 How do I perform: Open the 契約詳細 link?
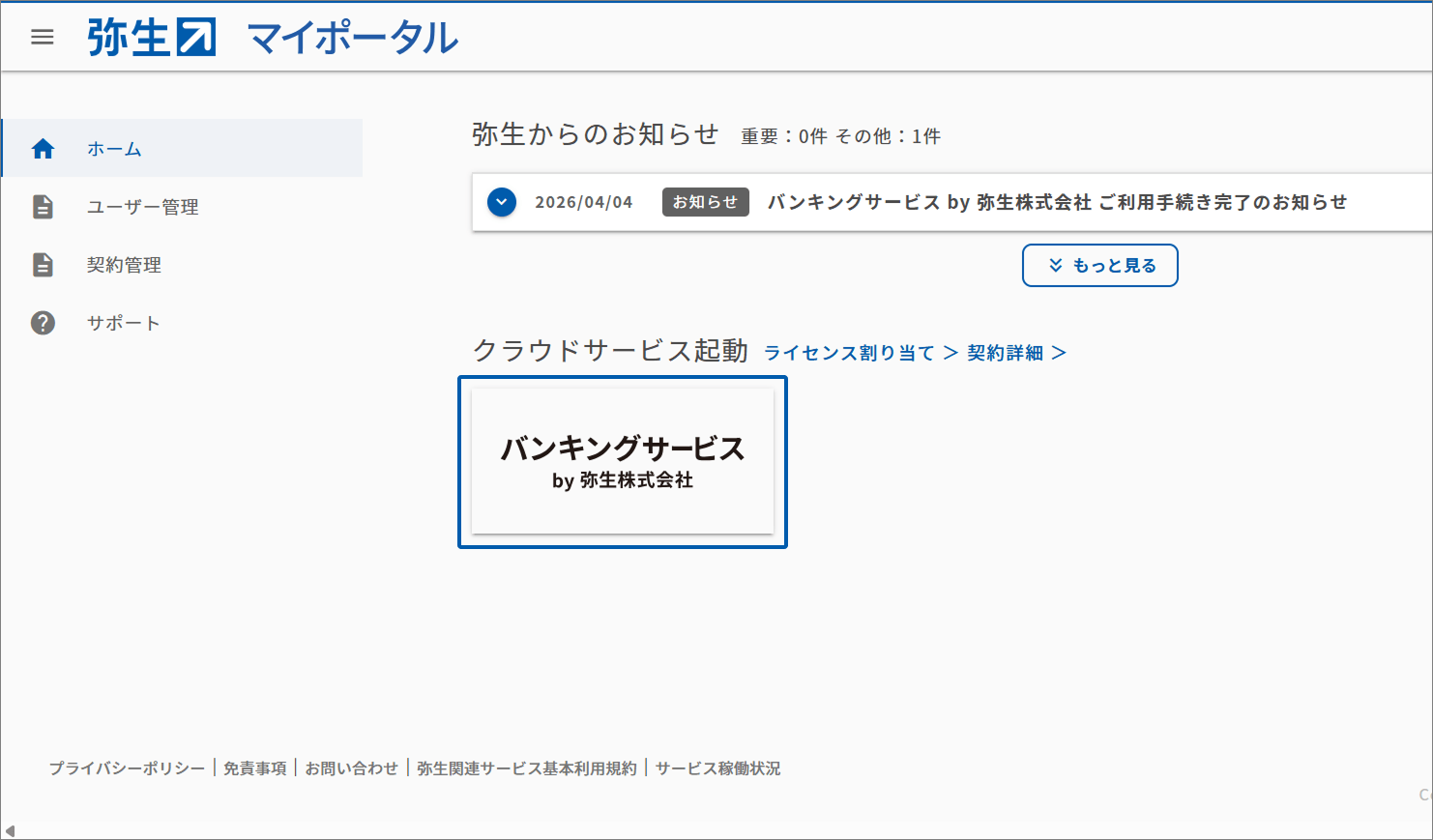tap(1015, 353)
